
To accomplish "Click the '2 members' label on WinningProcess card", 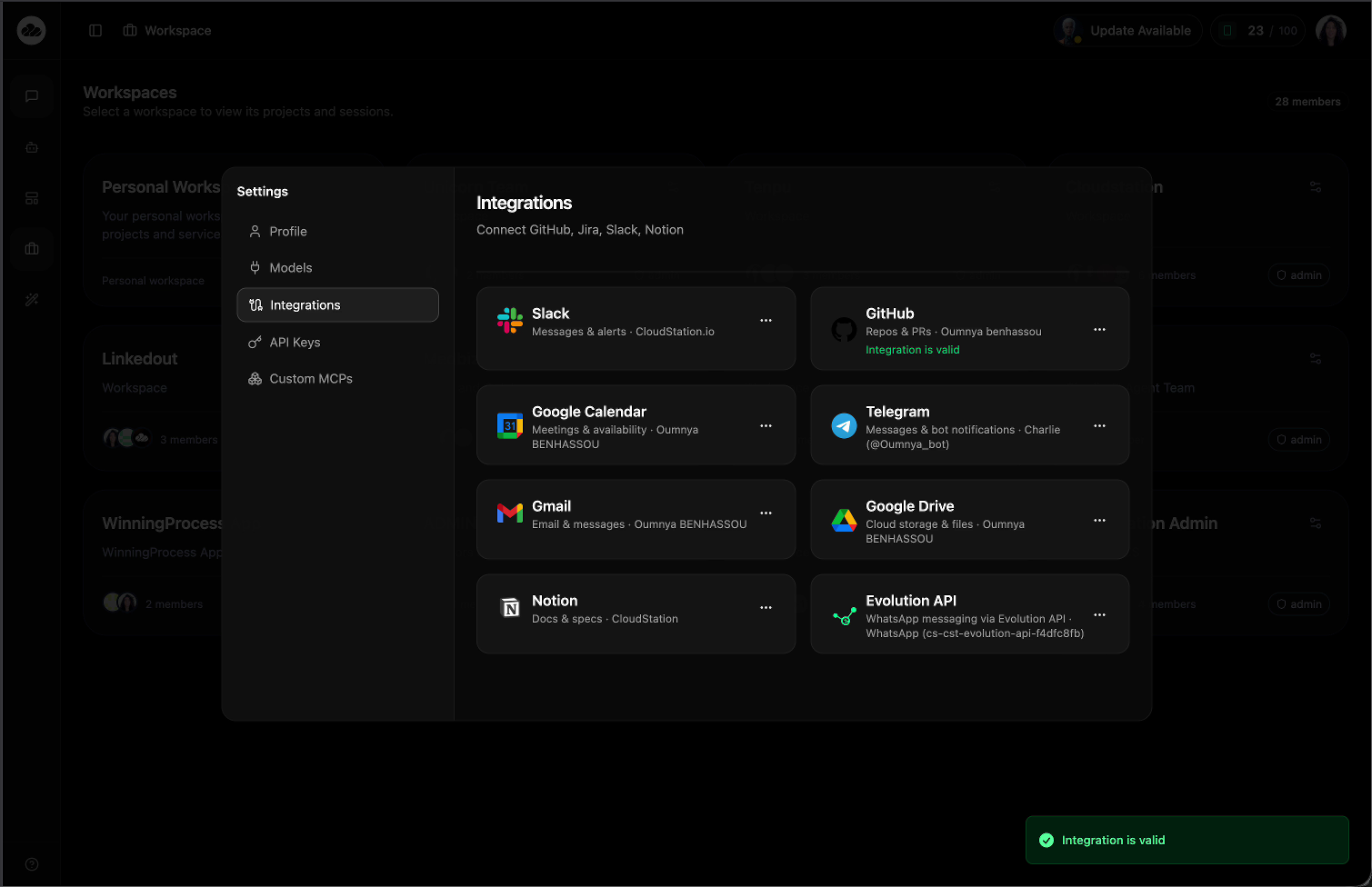I will pos(174,604).
